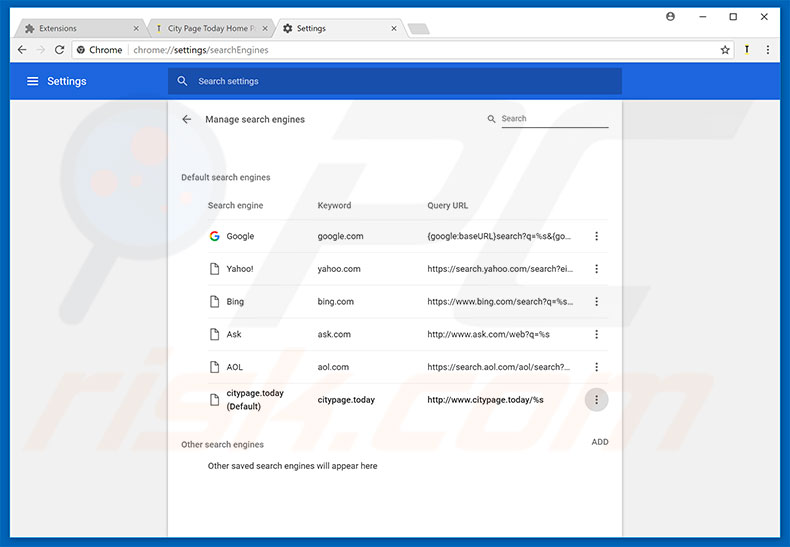Click the AOL query URL

pyautogui.click(x=498, y=367)
